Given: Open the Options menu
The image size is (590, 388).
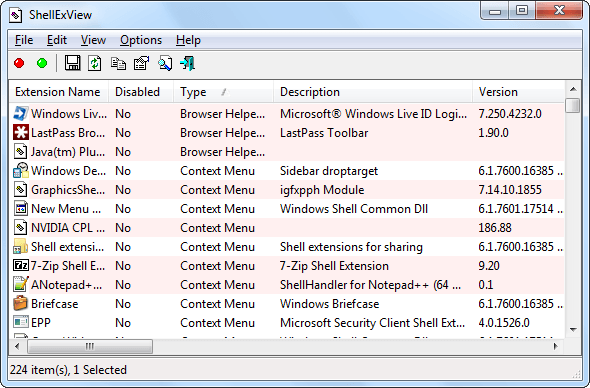Looking at the screenshot, I should pos(141,40).
